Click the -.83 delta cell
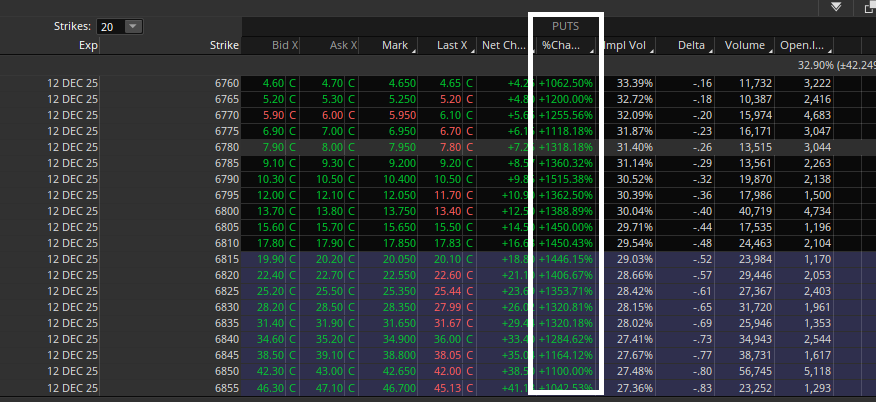Image resolution: width=876 pixels, height=402 pixels. tap(703, 387)
